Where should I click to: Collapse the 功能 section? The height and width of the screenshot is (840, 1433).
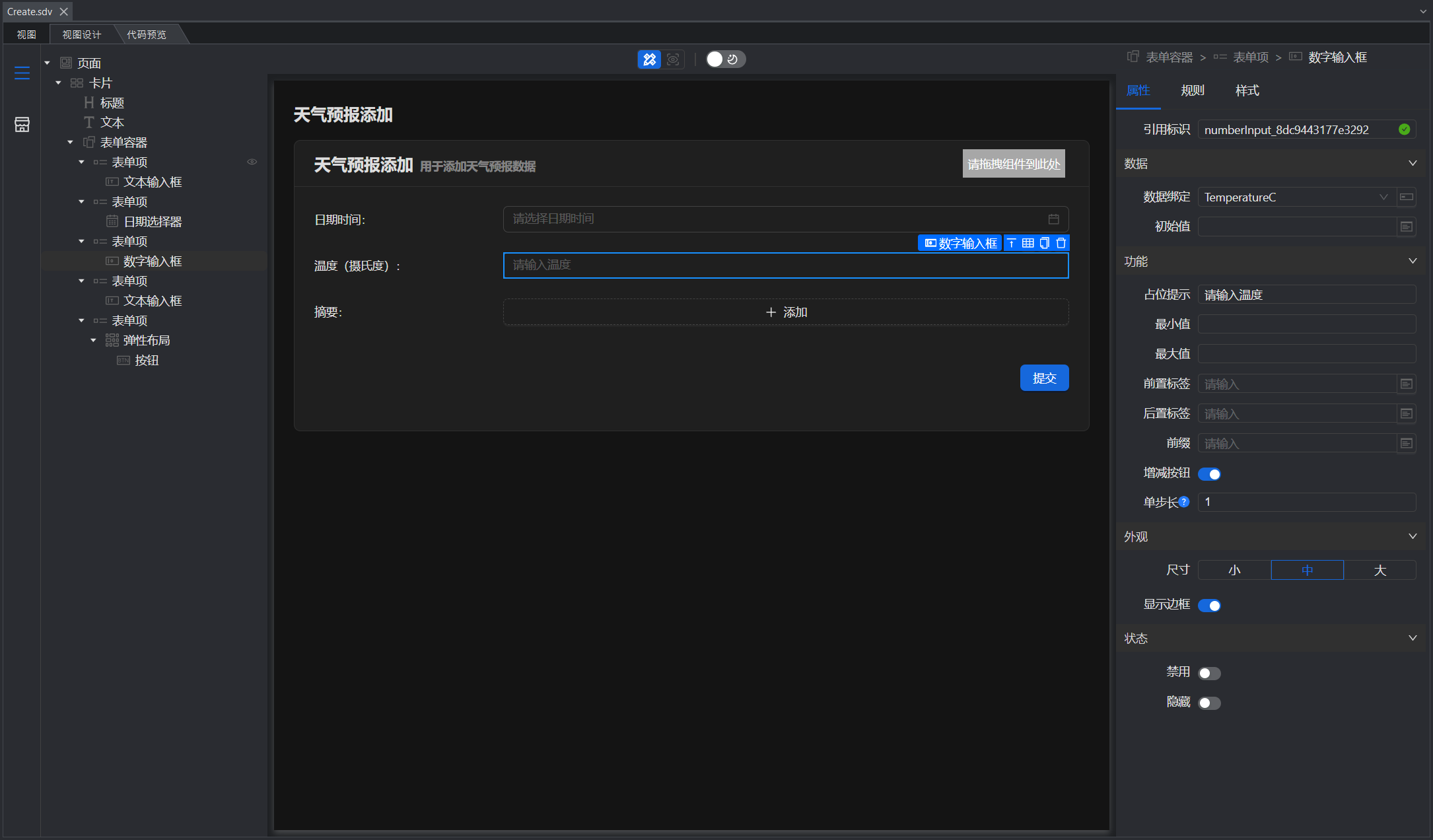pyautogui.click(x=1413, y=261)
